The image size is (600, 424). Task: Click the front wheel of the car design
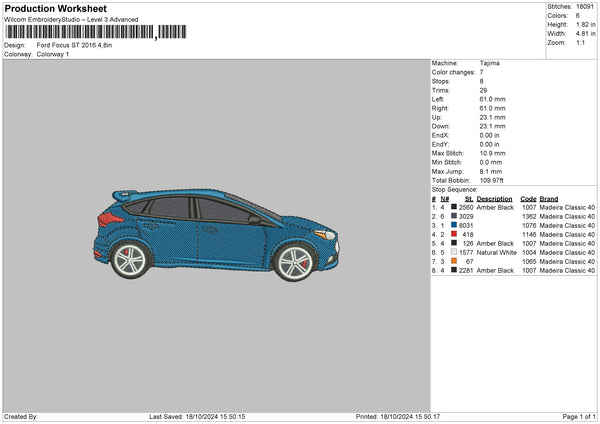click(x=296, y=260)
